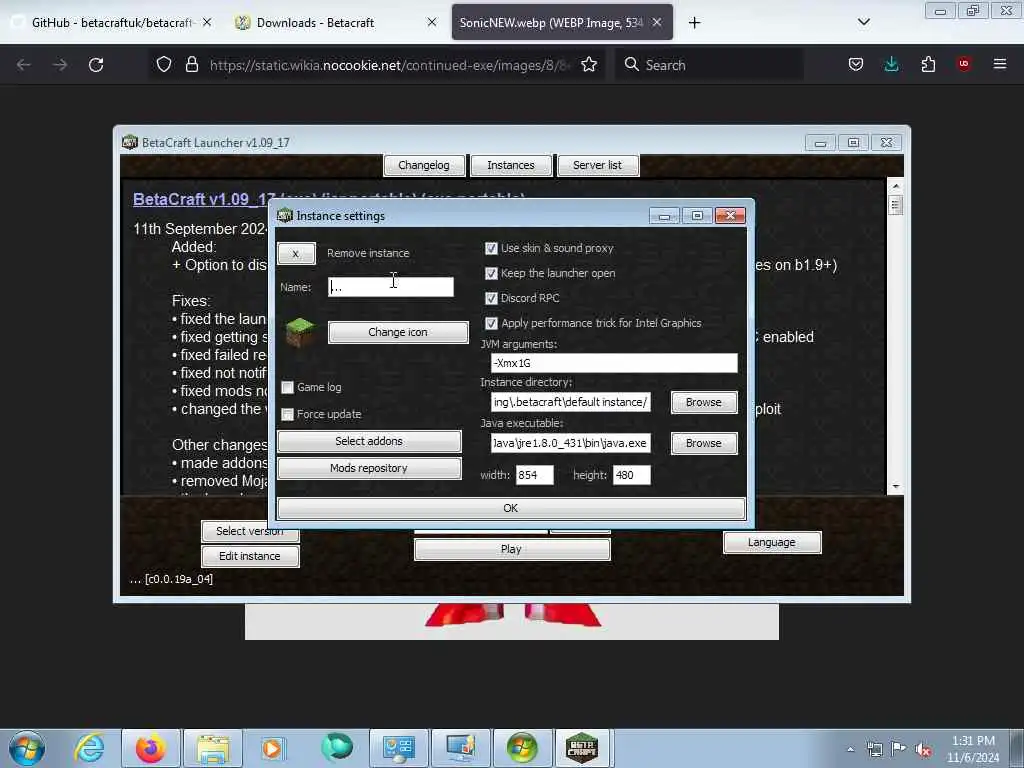The width and height of the screenshot is (1024, 768).
Task: Click the Firefox back arrow
Action: [x=24, y=65]
